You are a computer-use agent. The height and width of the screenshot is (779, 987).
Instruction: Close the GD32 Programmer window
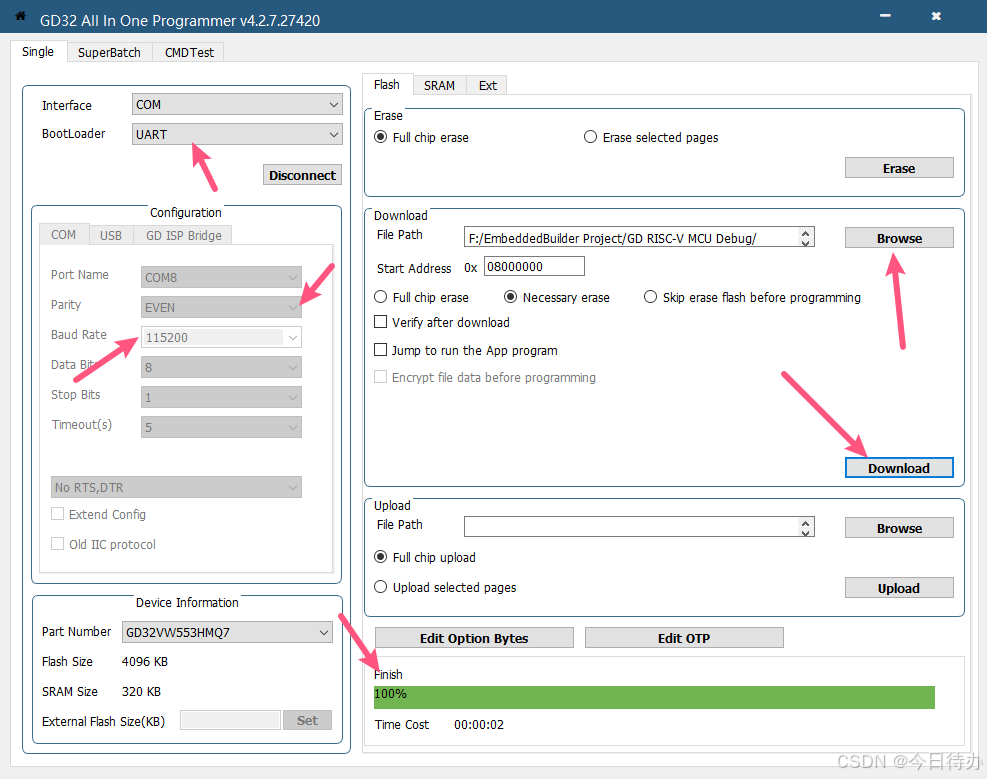point(936,17)
